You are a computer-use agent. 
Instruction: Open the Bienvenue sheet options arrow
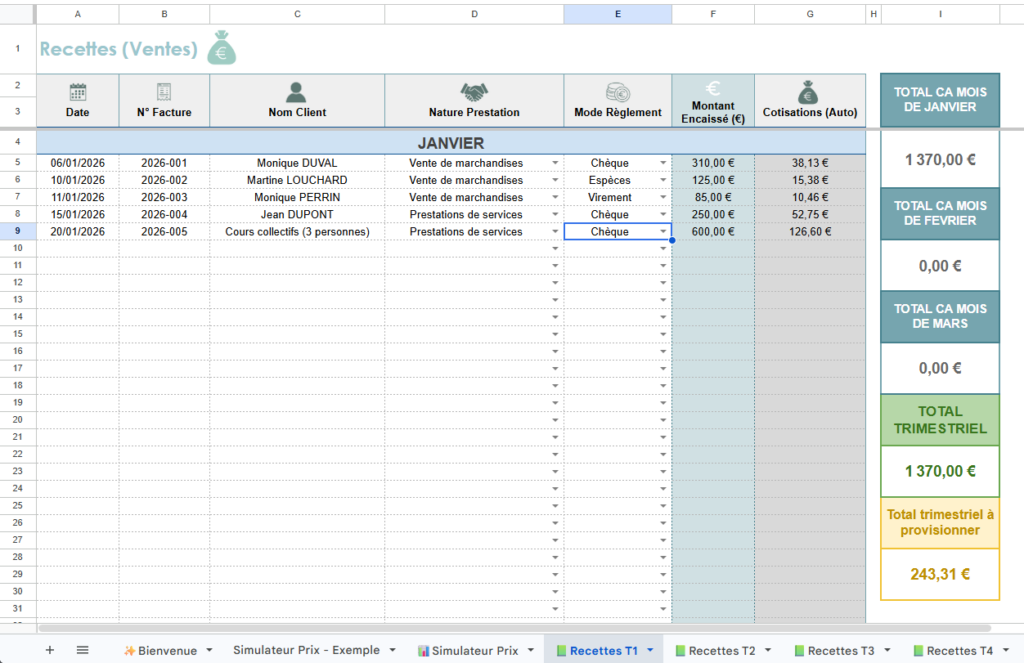pos(207,650)
